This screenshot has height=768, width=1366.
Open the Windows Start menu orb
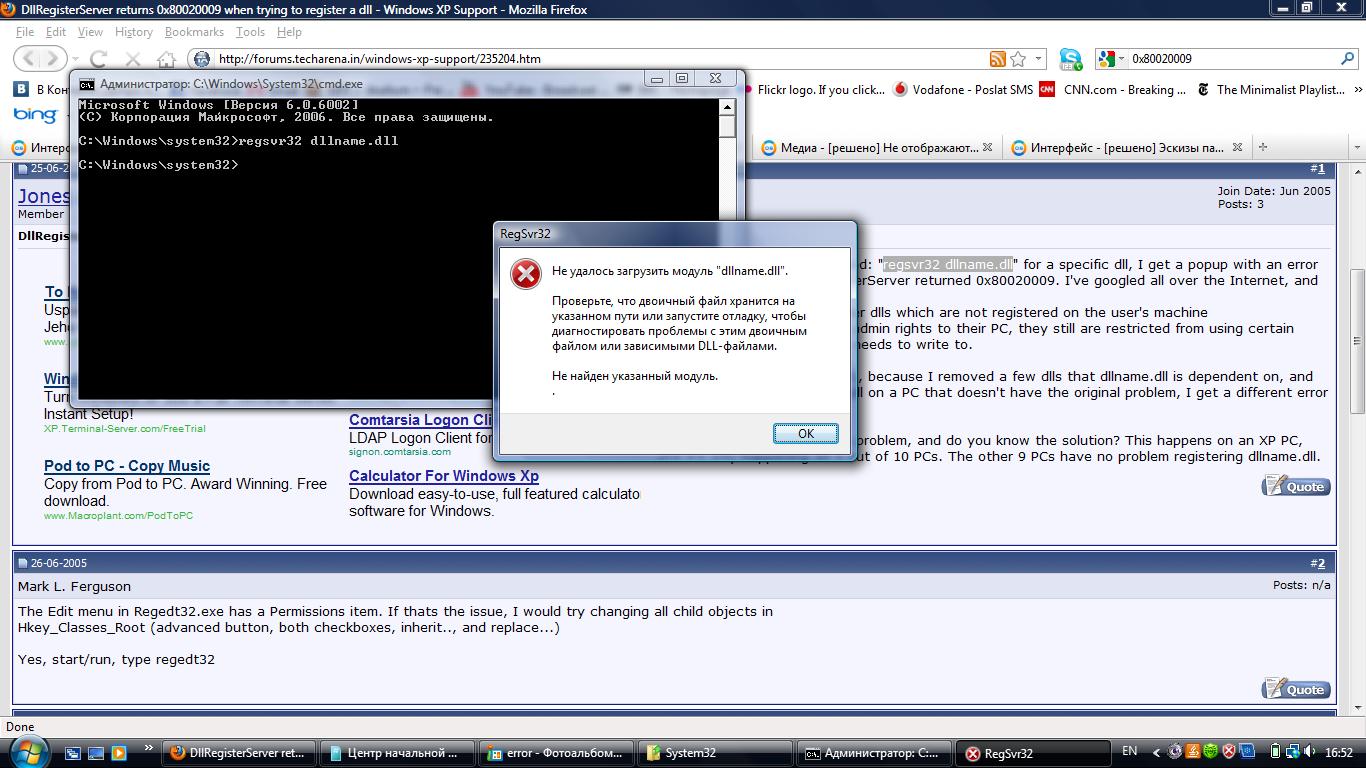(27, 752)
